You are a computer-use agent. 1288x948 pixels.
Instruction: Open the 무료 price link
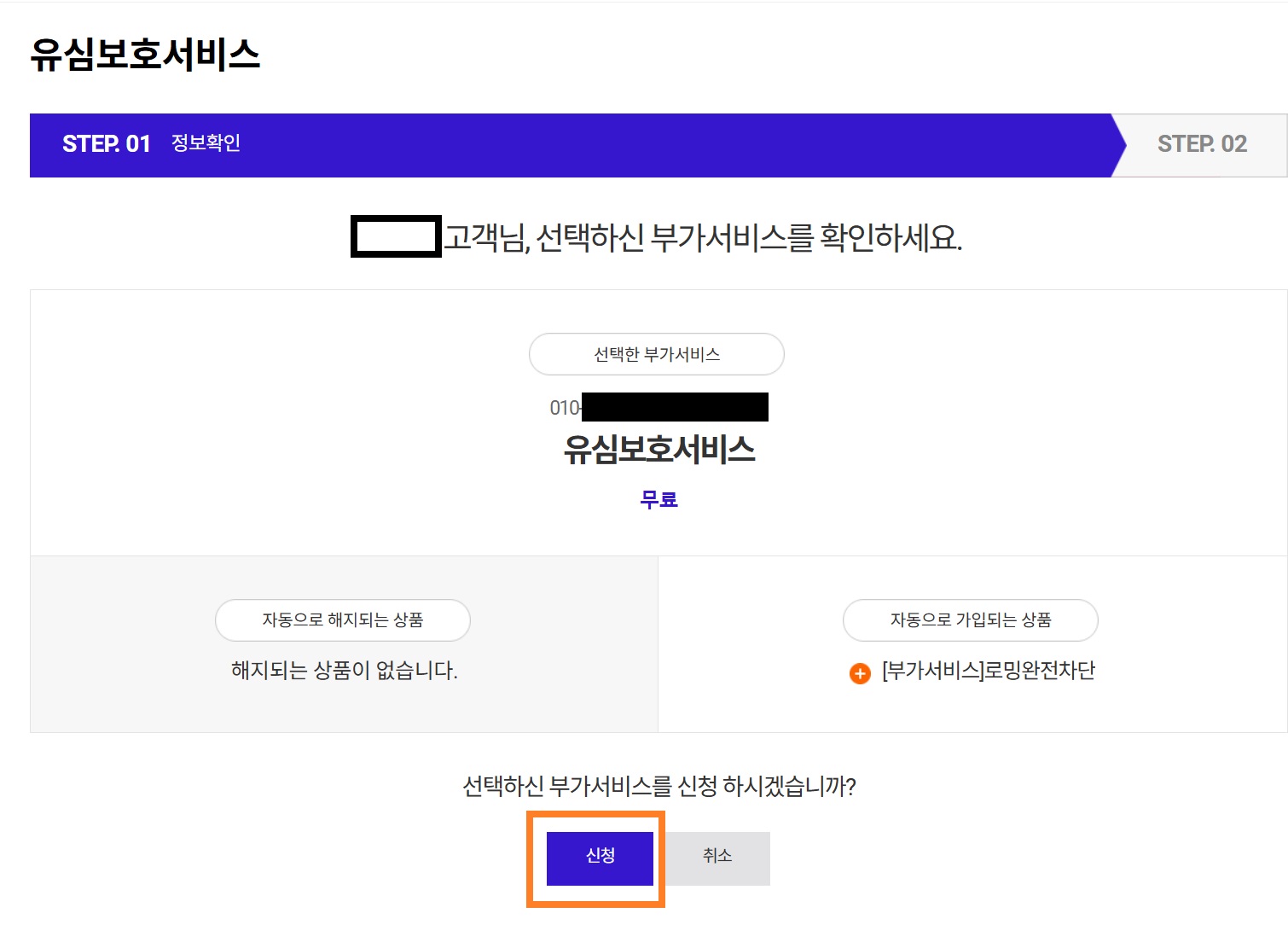(x=659, y=500)
